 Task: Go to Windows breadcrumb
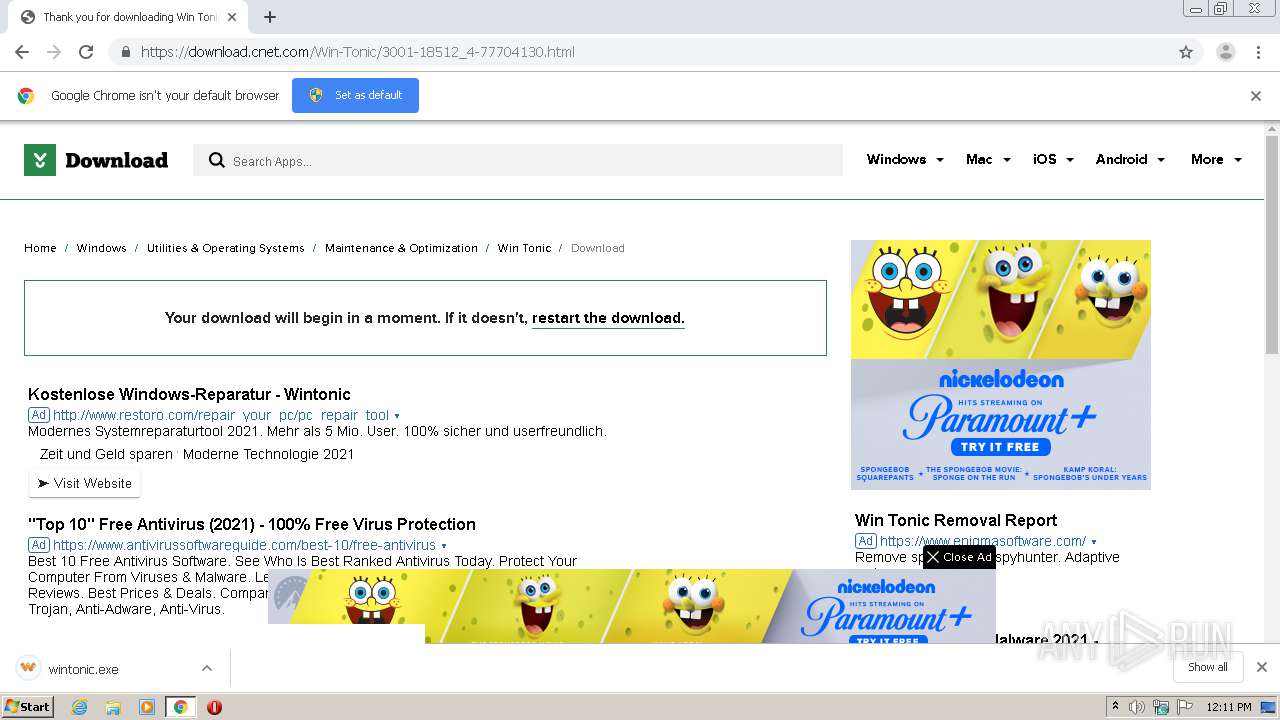coord(101,248)
